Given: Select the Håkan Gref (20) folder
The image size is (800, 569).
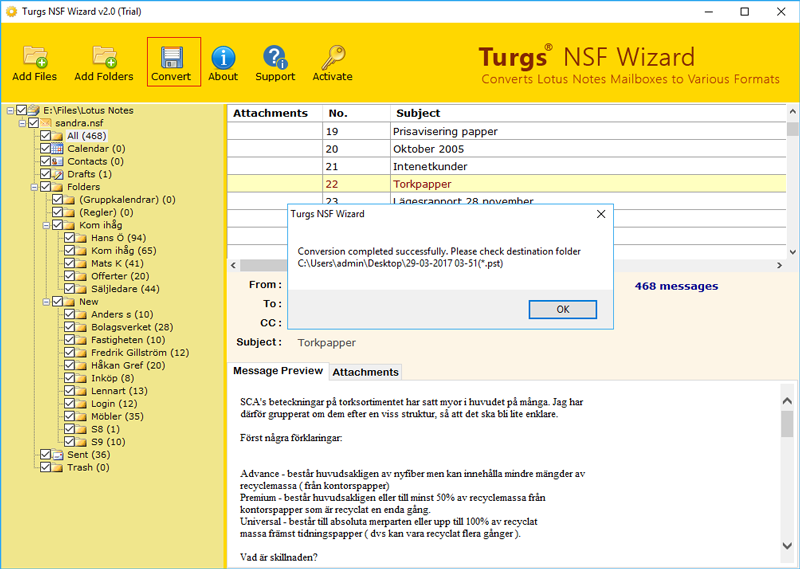Looking at the screenshot, I should click(128, 365).
